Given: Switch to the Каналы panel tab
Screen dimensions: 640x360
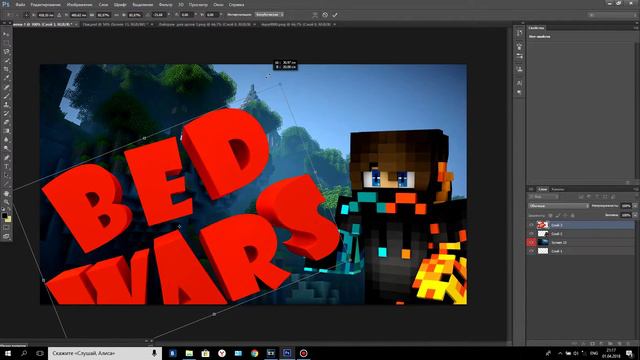Looking at the screenshot, I should click(558, 189).
